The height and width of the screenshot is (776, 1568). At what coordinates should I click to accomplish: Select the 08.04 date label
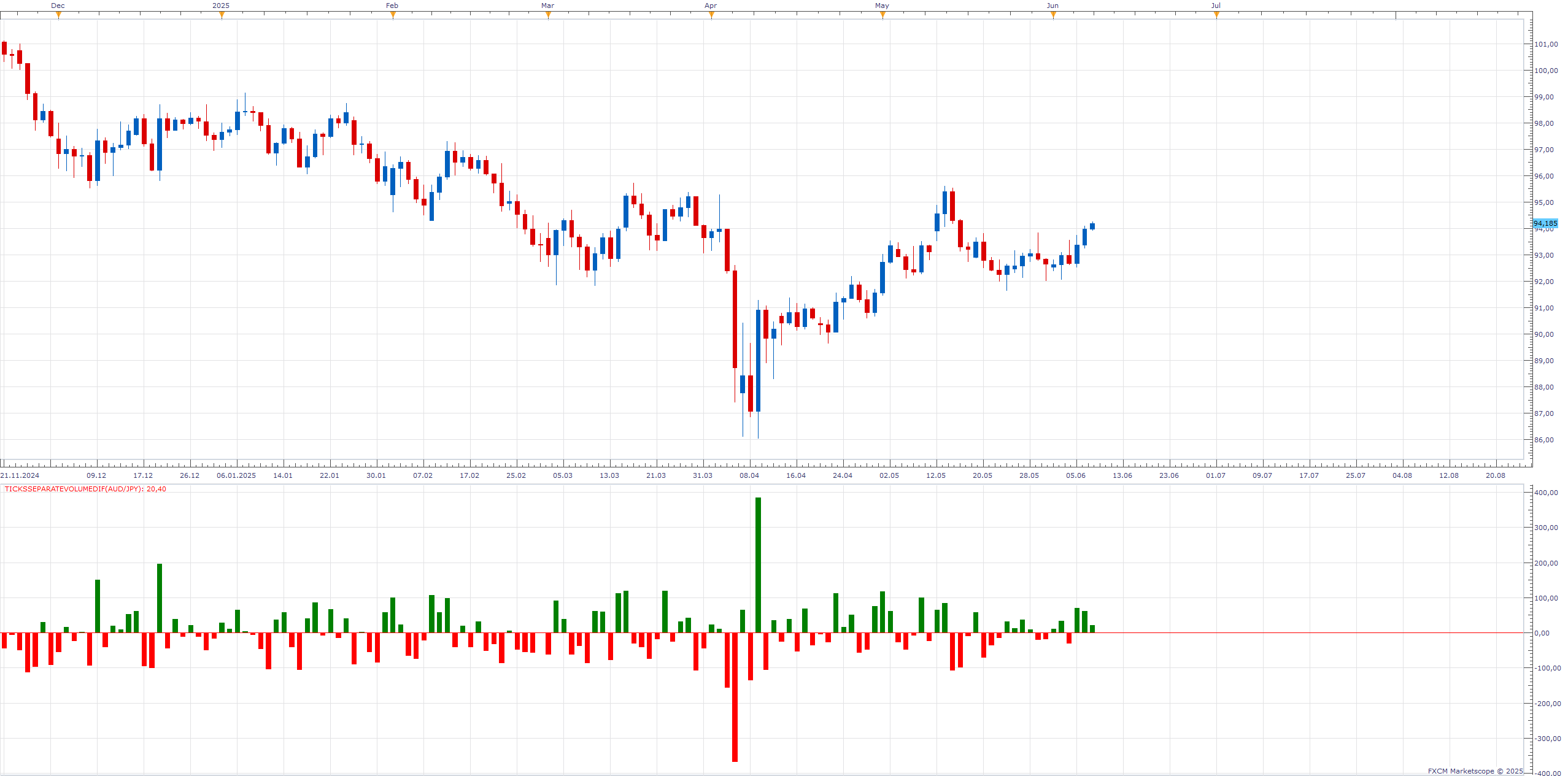[x=749, y=475]
